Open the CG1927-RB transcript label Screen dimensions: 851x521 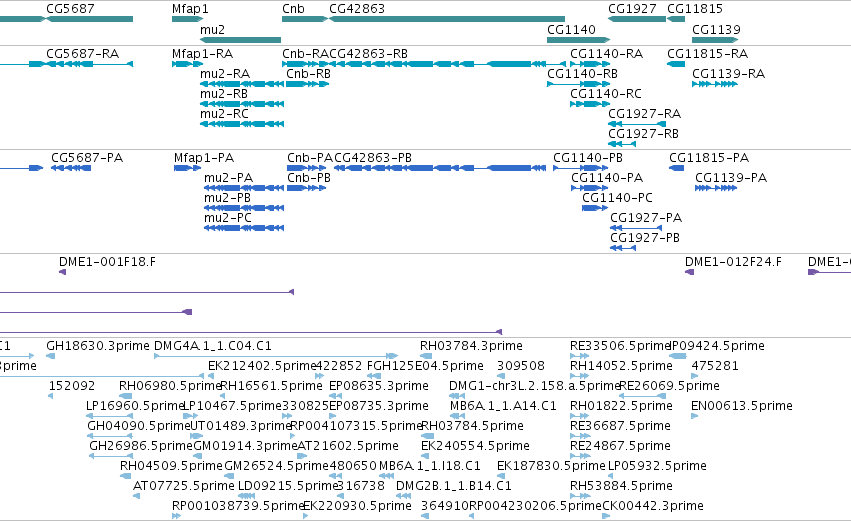tap(643, 134)
